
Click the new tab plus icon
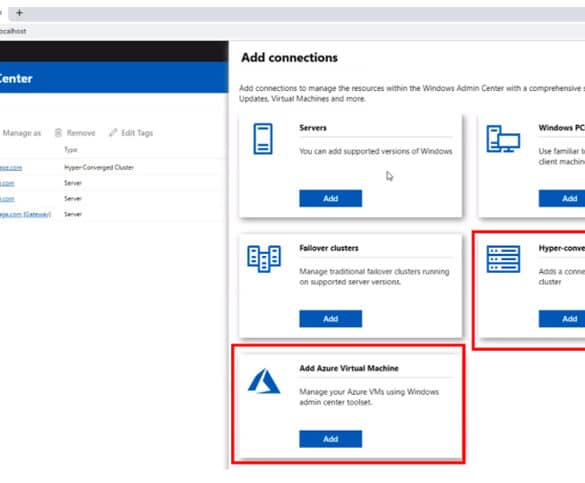[x=19, y=13]
